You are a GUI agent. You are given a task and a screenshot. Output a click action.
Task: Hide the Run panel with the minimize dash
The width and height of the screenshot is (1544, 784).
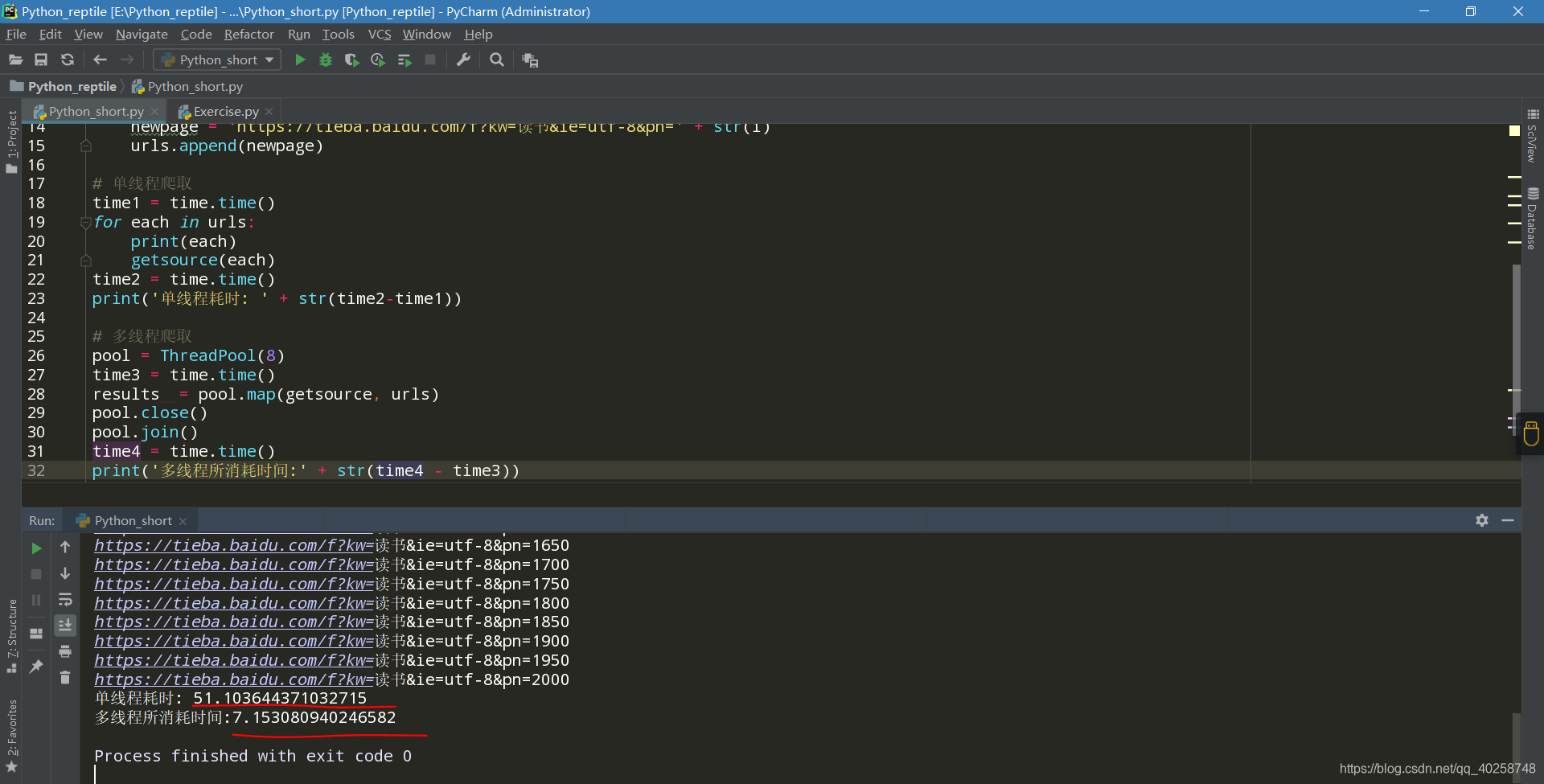point(1508,520)
